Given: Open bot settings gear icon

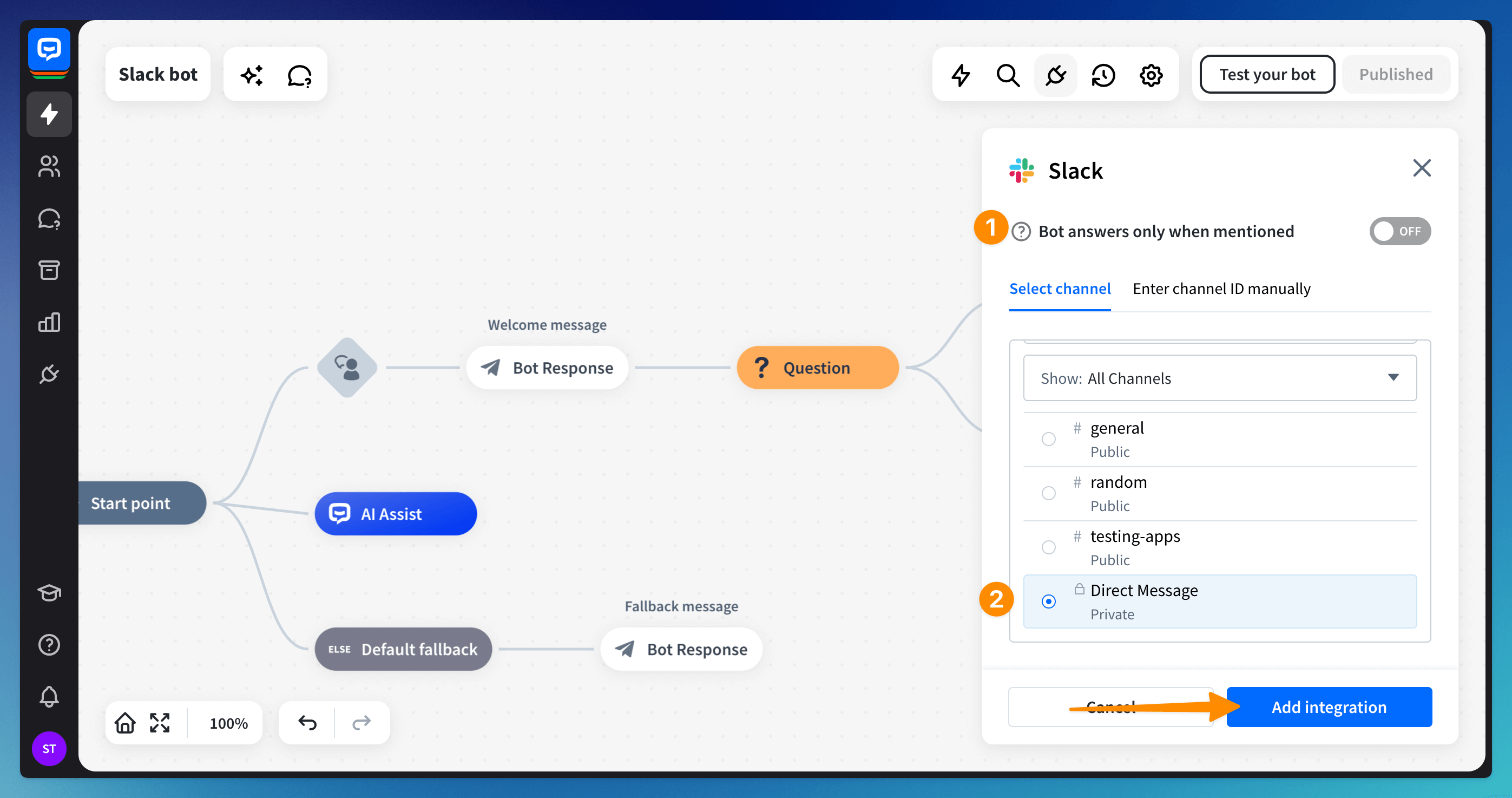Looking at the screenshot, I should point(1151,75).
